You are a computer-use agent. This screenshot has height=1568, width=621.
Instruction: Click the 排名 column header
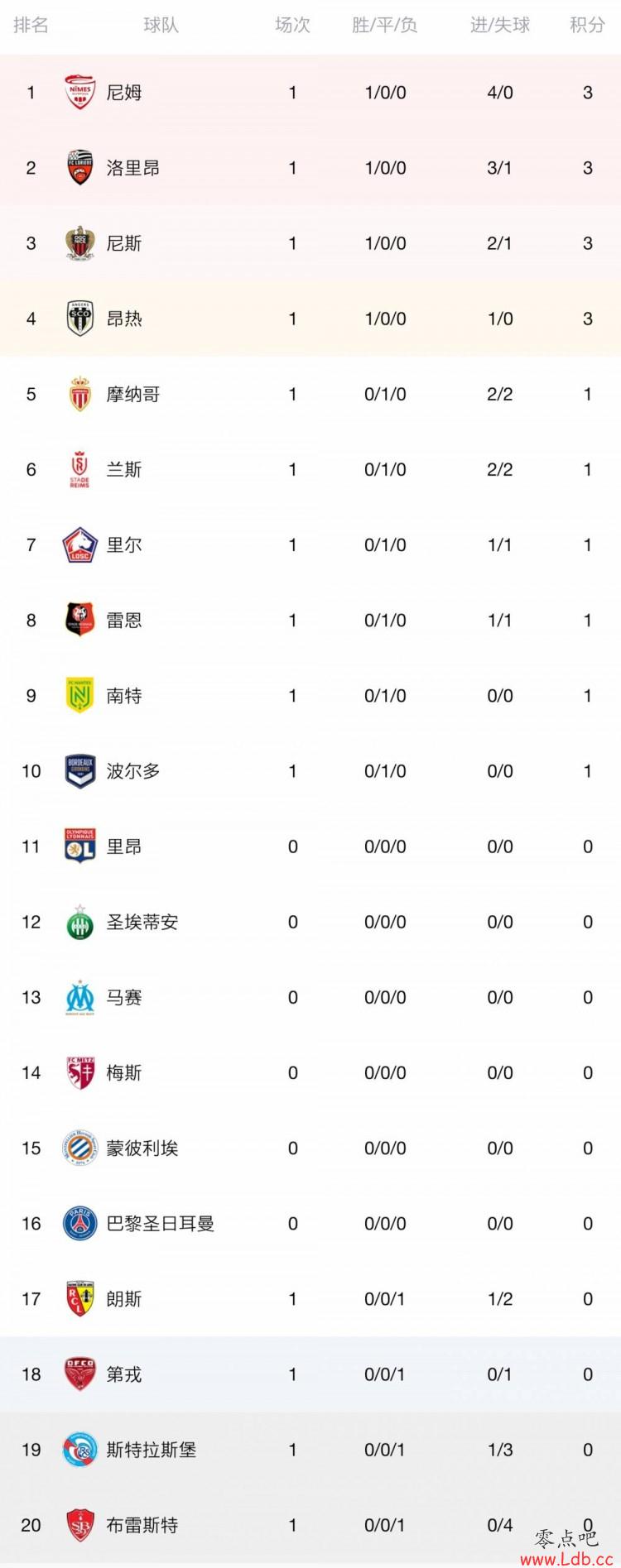31,26
